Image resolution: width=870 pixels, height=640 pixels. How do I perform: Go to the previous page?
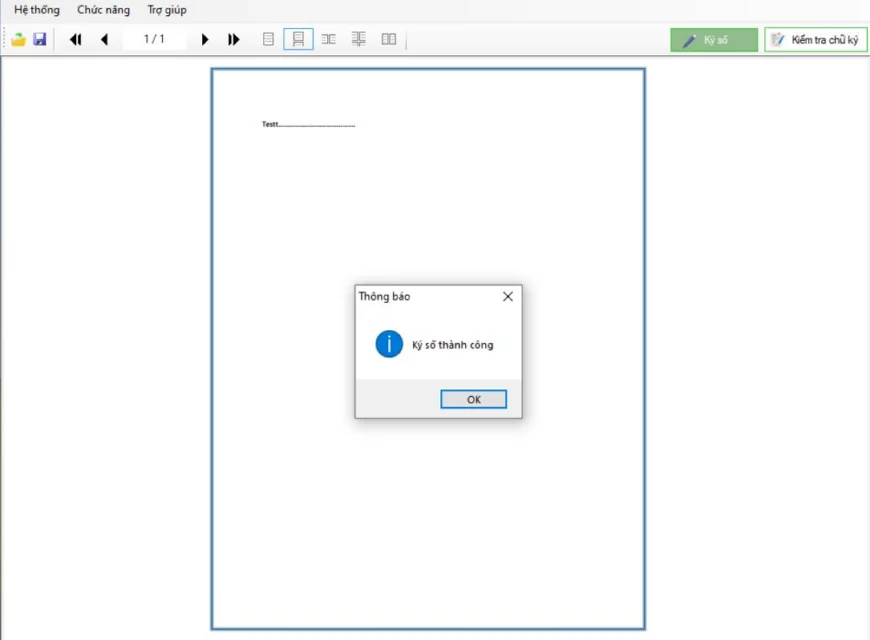tap(104, 39)
